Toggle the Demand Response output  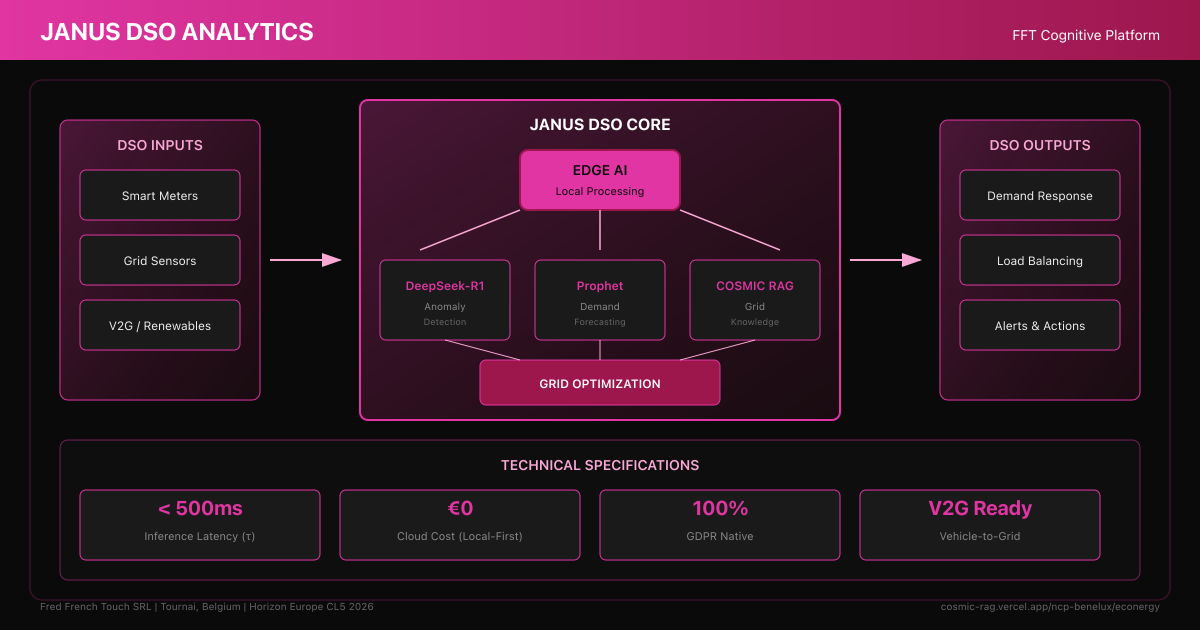pyautogui.click(x=1040, y=195)
